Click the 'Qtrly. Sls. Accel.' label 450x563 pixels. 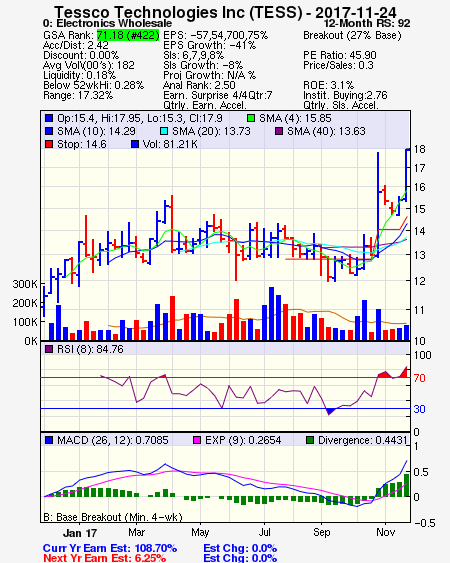pos(341,105)
